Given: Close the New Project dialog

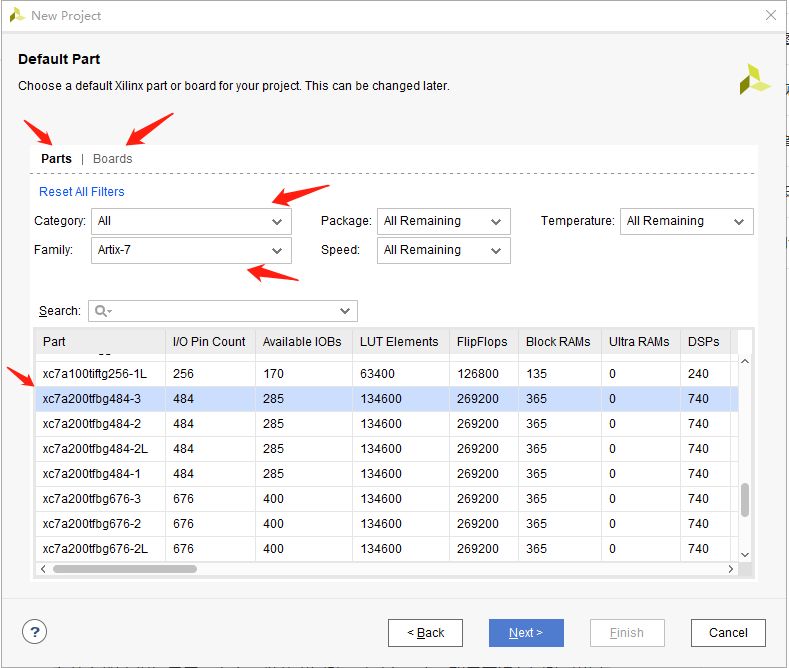Looking at the screenshot, I should click(x=770, y=15).
